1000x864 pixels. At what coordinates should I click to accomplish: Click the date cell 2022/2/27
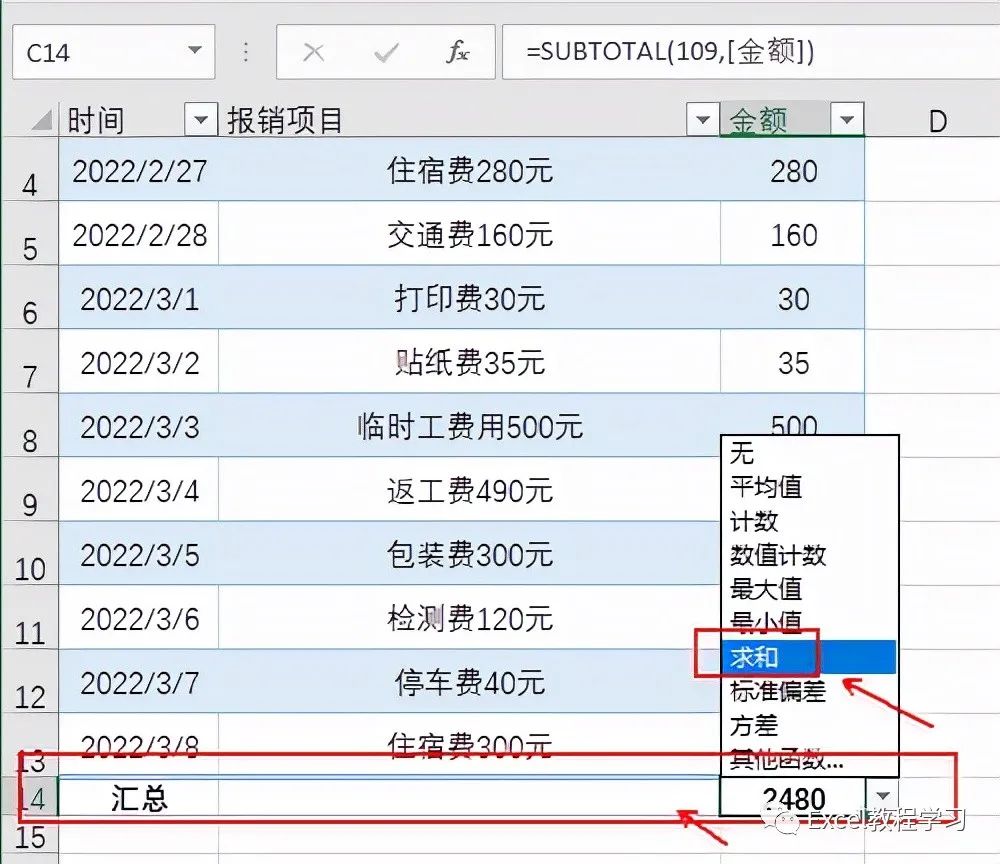(139, 170)
